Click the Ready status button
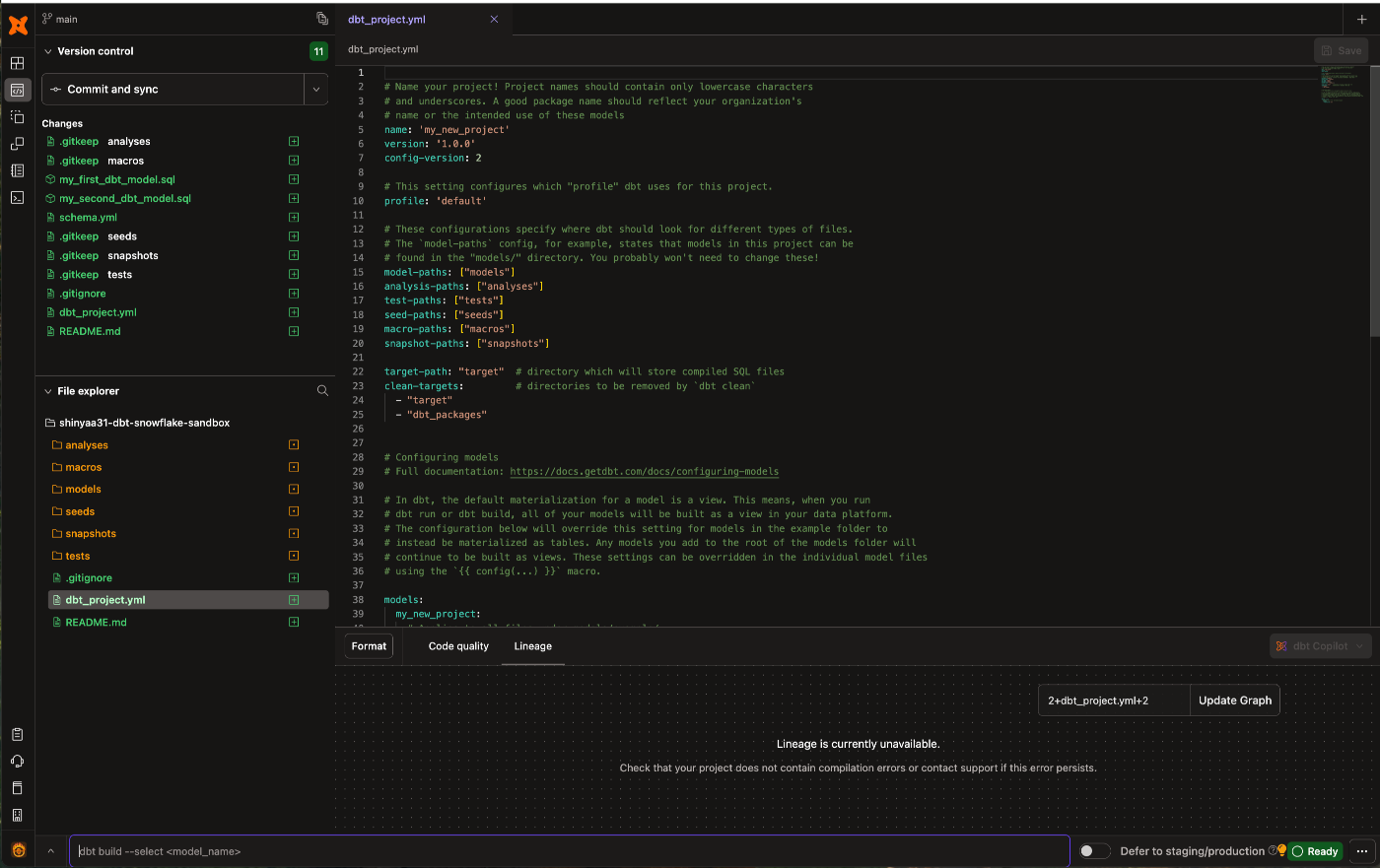The width and height of the screenshot is (1380, 868). pos(1315,851)
